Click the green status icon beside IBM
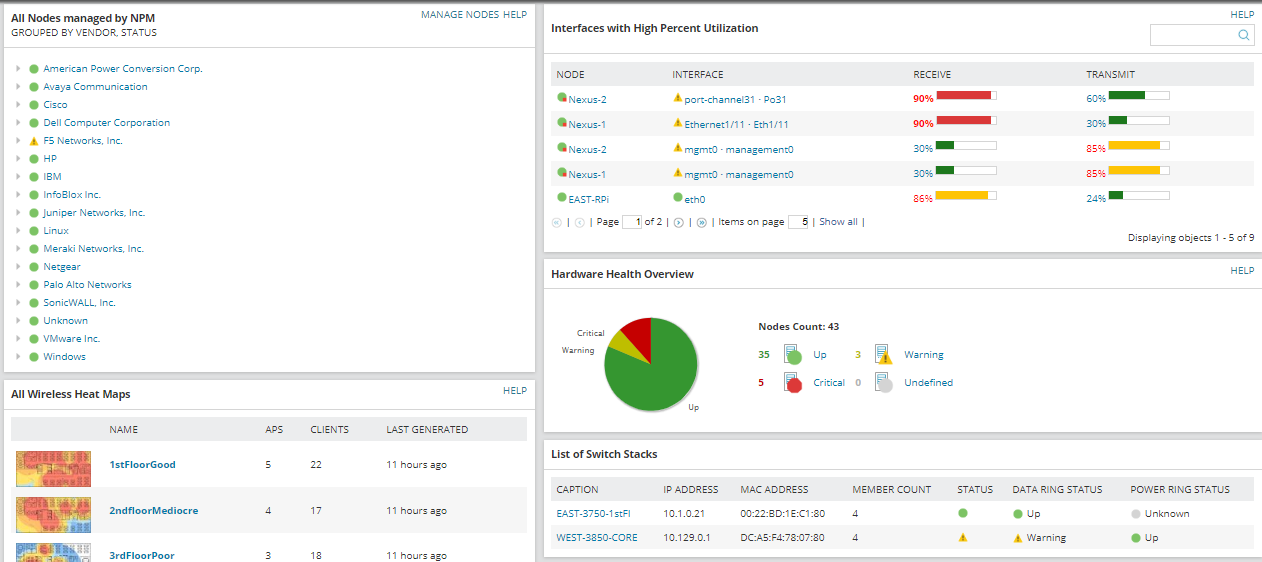The width and height of the screenshot is (1262, 562). (x=34, y=177)
